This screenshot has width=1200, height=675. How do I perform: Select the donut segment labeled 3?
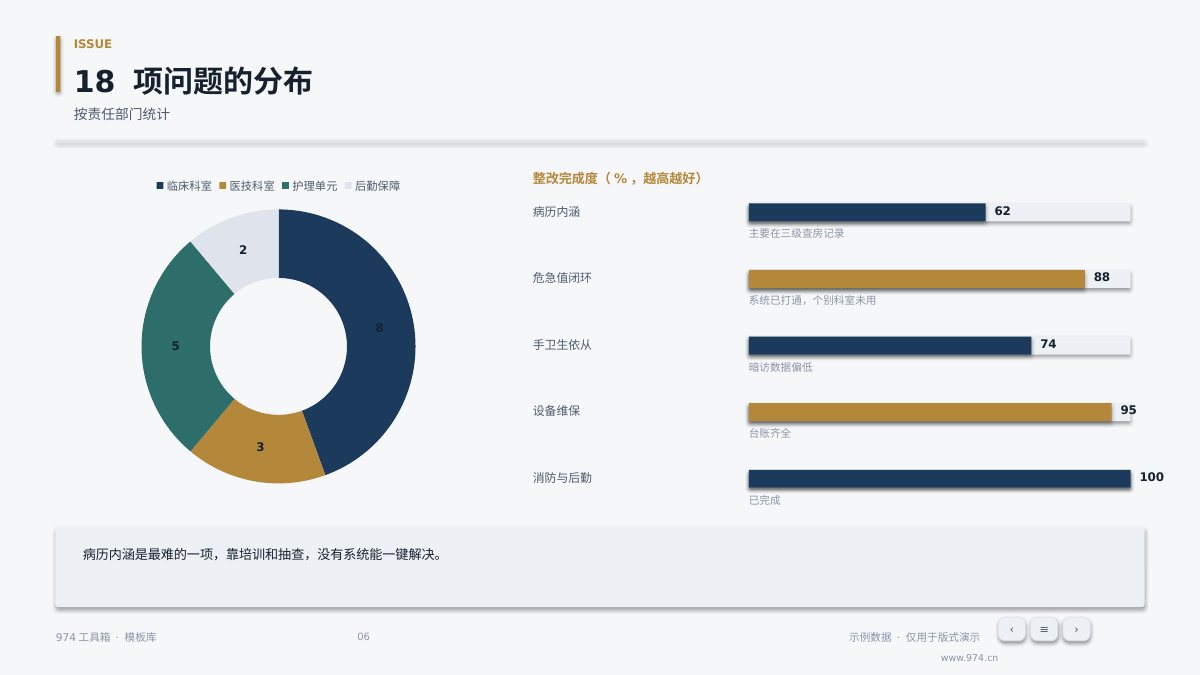tap(260, 447)
